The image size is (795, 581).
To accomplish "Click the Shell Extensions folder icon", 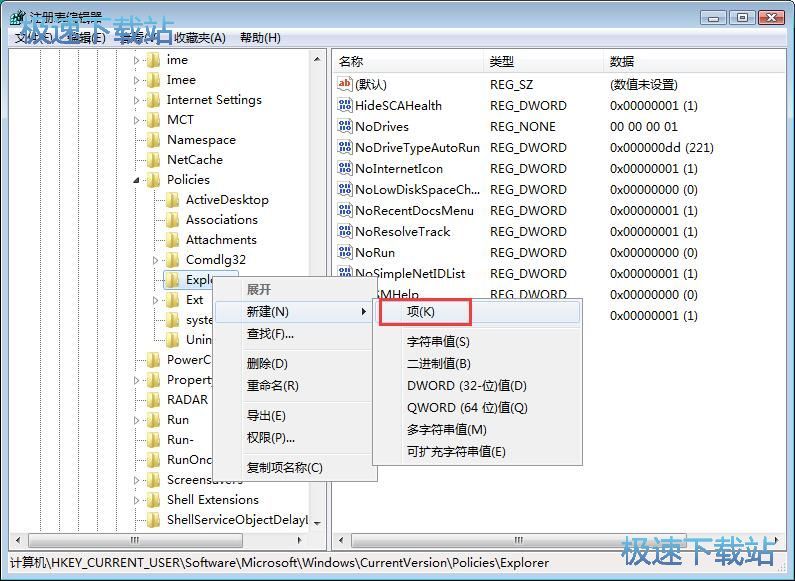I will pos(154,499).
